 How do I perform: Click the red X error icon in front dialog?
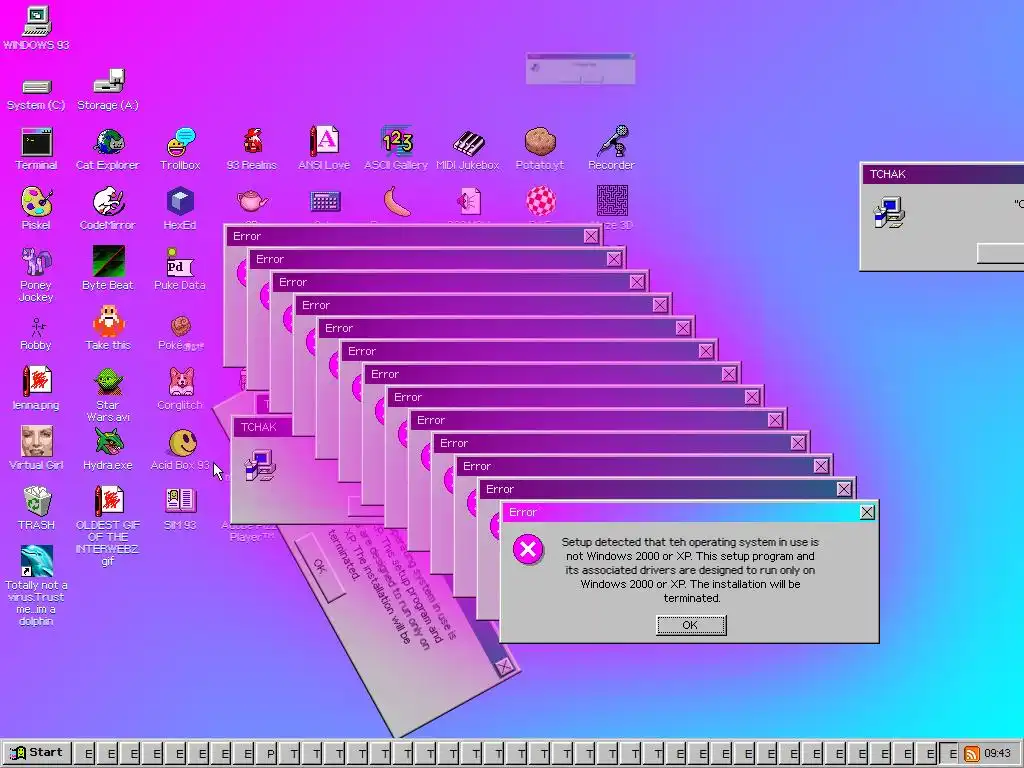click(528, 549)
